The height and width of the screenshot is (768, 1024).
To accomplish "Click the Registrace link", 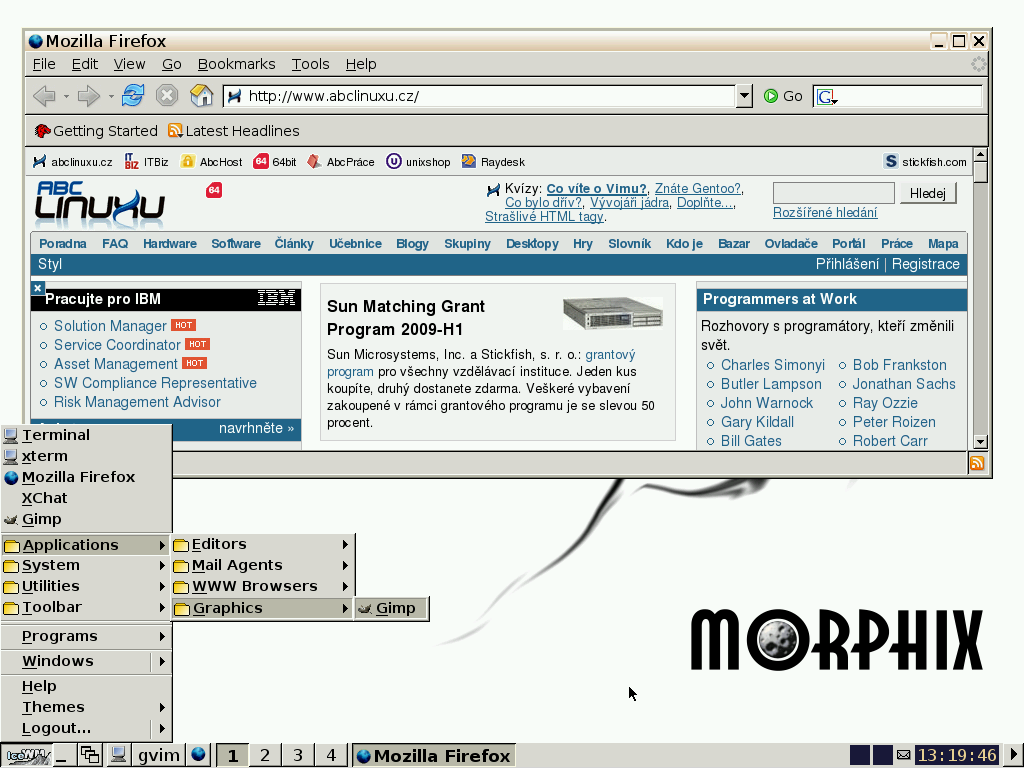I will (925, 264).
